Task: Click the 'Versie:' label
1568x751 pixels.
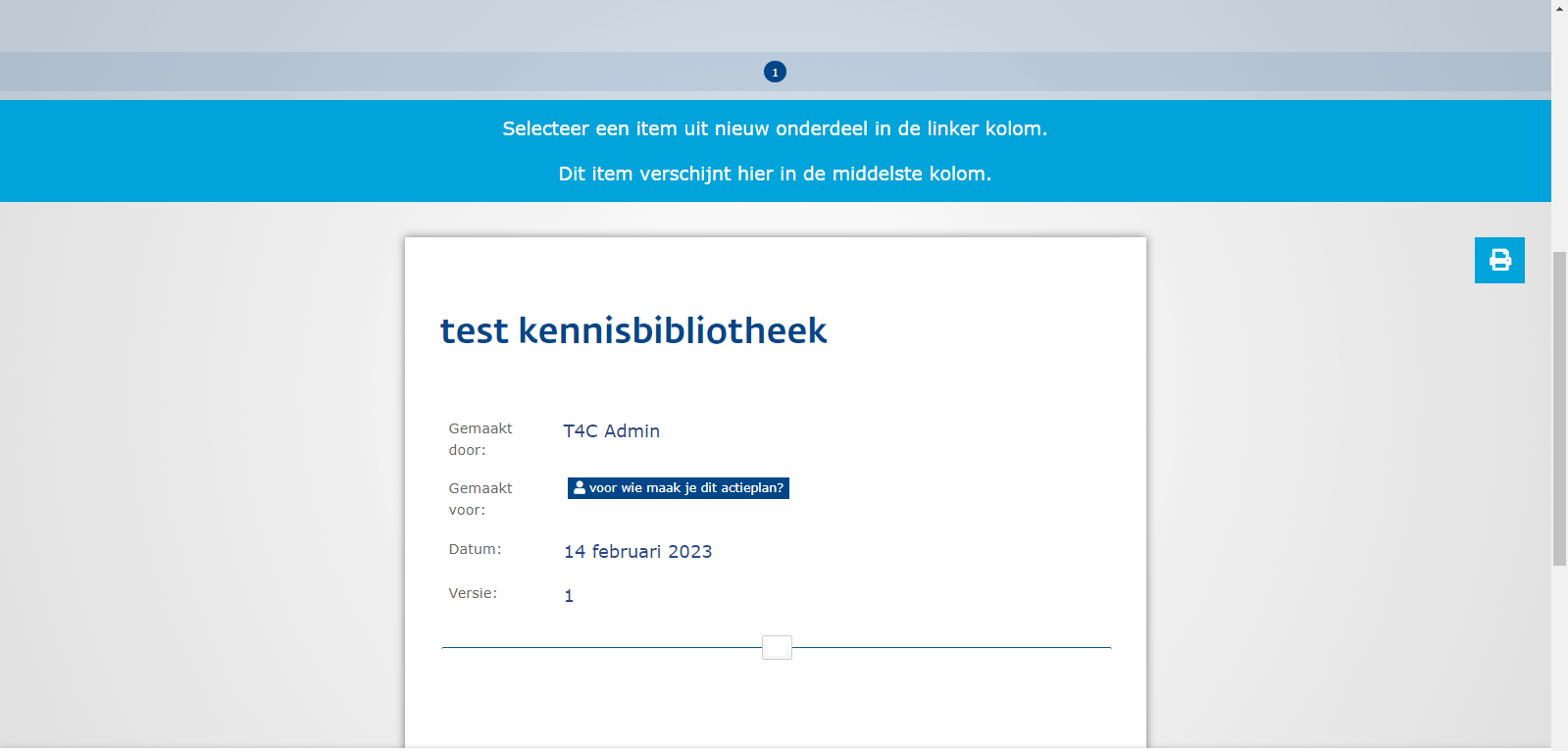Action: pyautogui.click(x=473, y=593)
